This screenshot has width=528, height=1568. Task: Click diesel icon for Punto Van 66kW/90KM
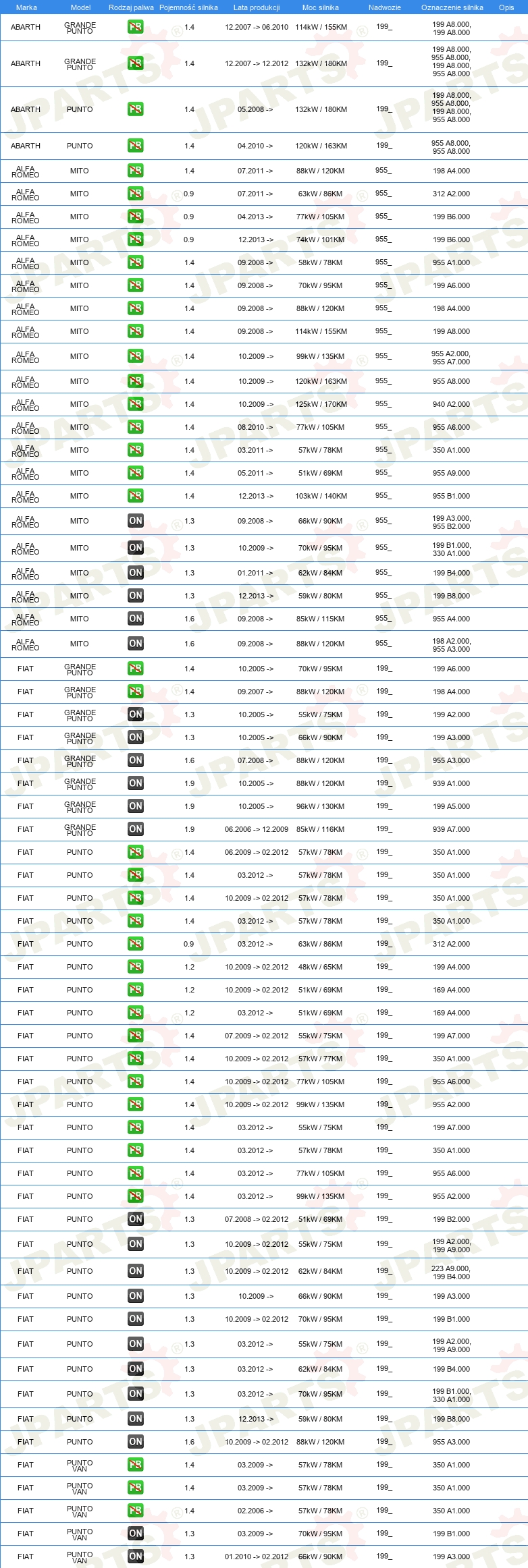point(135,1557)
